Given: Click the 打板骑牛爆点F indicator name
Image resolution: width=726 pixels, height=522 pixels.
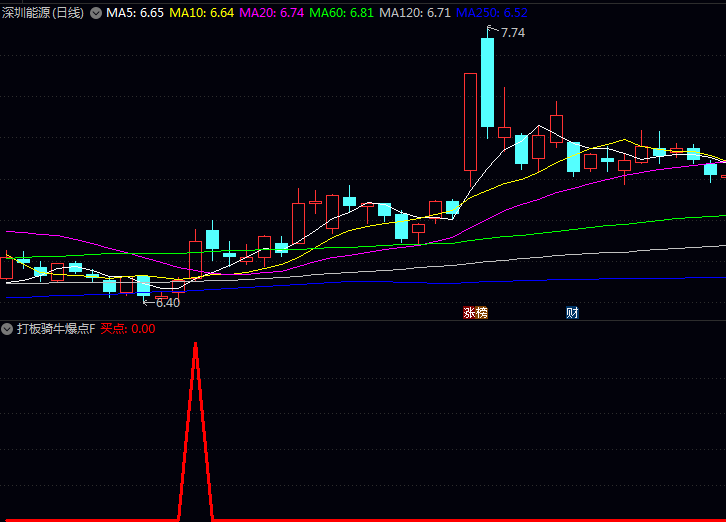Looking at the screenshot, I should (x=55, y=328).
